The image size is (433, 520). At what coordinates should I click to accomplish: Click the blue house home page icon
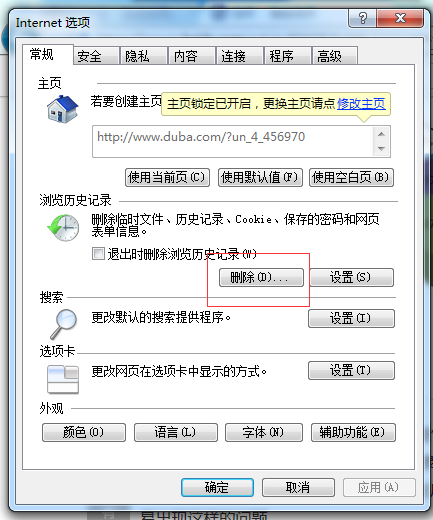click(x=62, y=109)
